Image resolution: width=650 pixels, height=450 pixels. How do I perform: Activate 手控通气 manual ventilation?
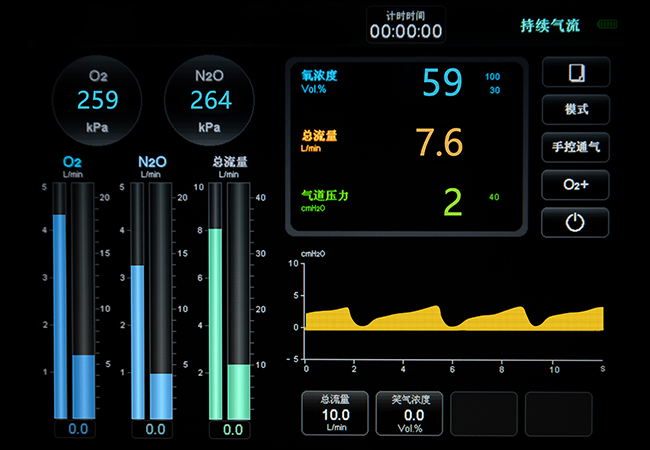tap(575, 147)
